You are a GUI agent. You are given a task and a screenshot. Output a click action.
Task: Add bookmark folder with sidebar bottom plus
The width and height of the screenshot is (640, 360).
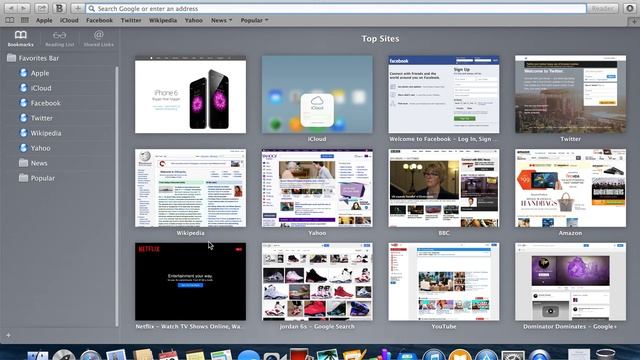click(x=9, y=336)
